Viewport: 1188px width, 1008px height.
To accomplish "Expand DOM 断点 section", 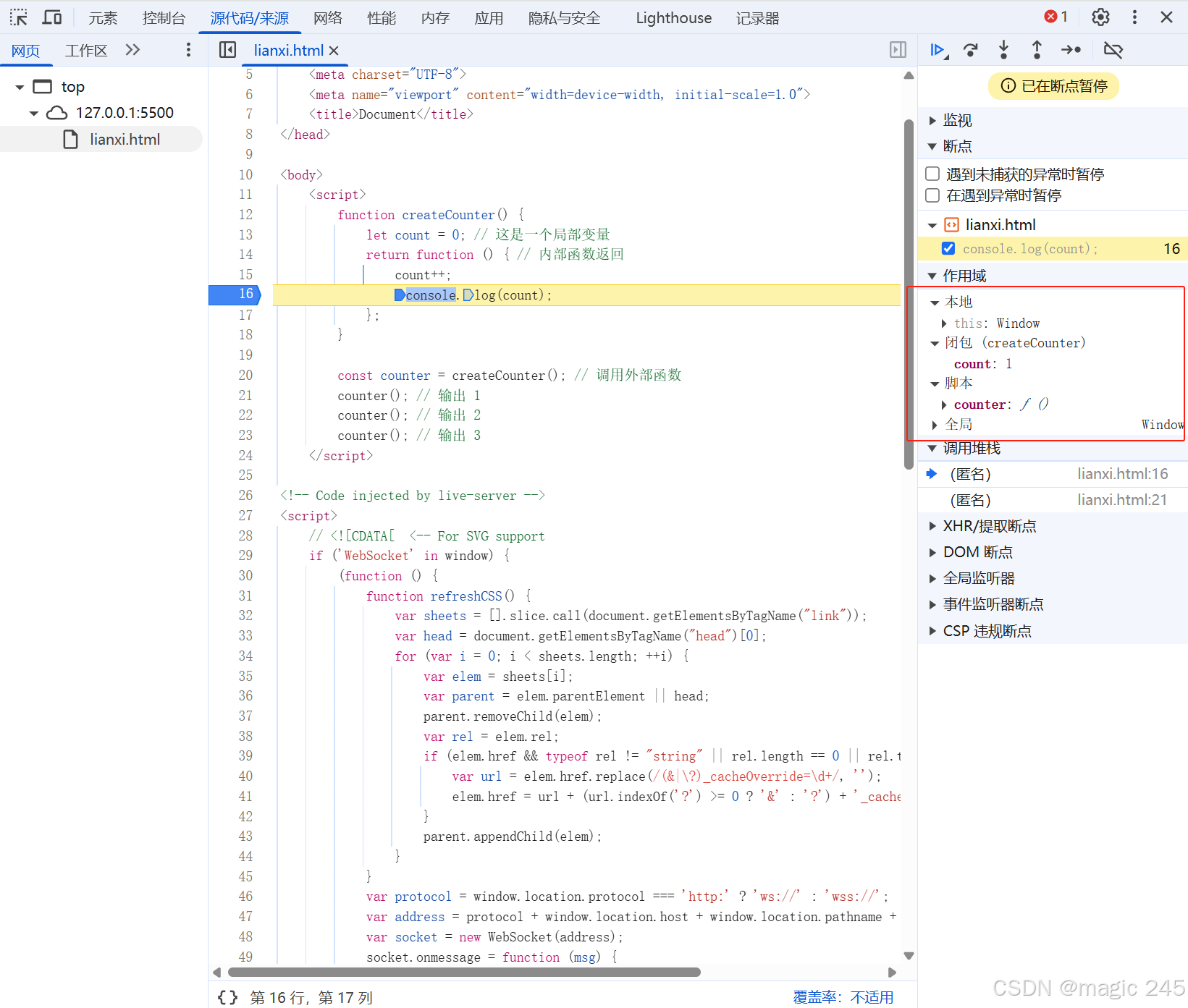I will point(932,552).
